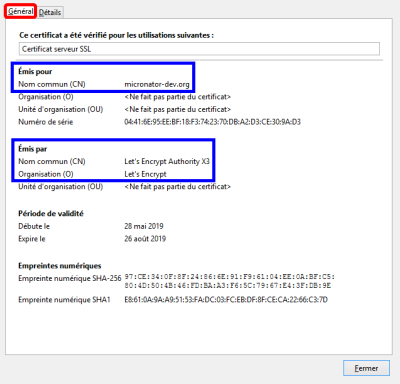Click the 'Émis par' heading
The height and width of the screenshot is (384, 400).
pos(32,149)
